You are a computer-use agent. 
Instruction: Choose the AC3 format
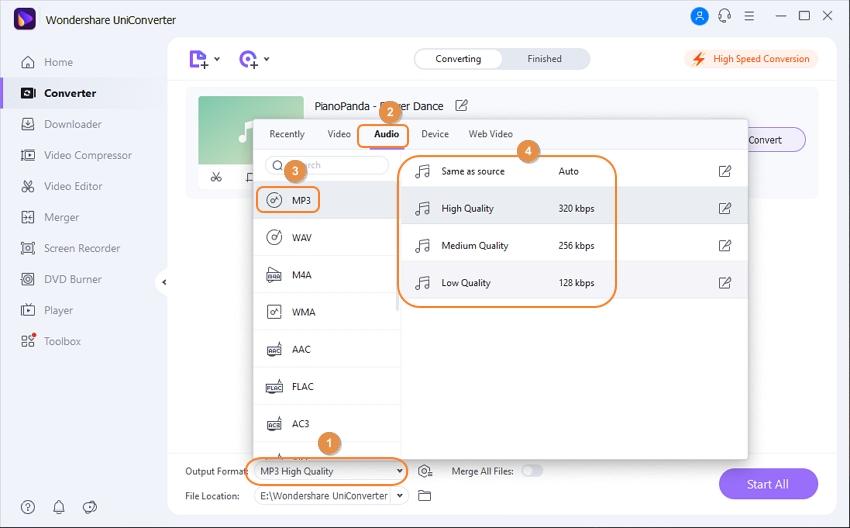tap(327, 423)
